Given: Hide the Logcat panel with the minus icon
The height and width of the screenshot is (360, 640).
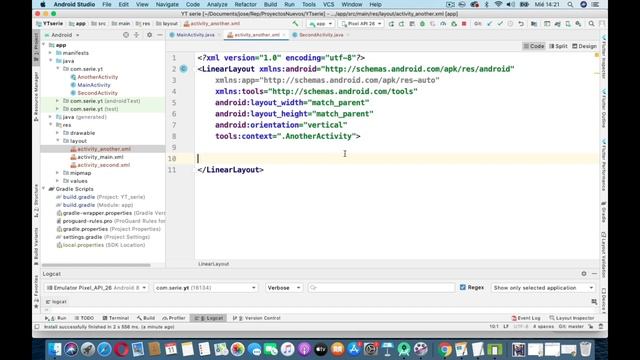Looking at the screenshot, I should pyautogui.click(x=594, y=273).
